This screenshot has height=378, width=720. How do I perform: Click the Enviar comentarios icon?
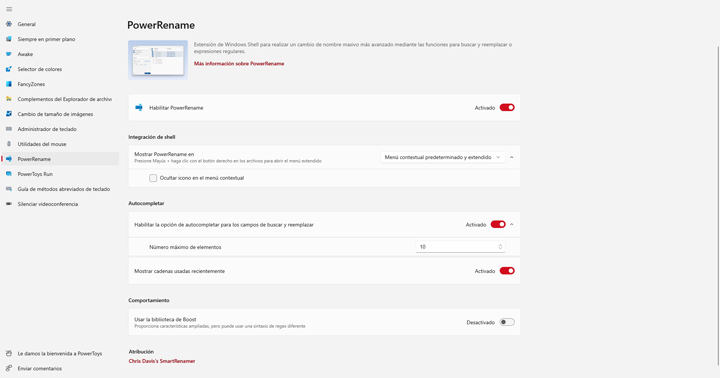[9, 368]
